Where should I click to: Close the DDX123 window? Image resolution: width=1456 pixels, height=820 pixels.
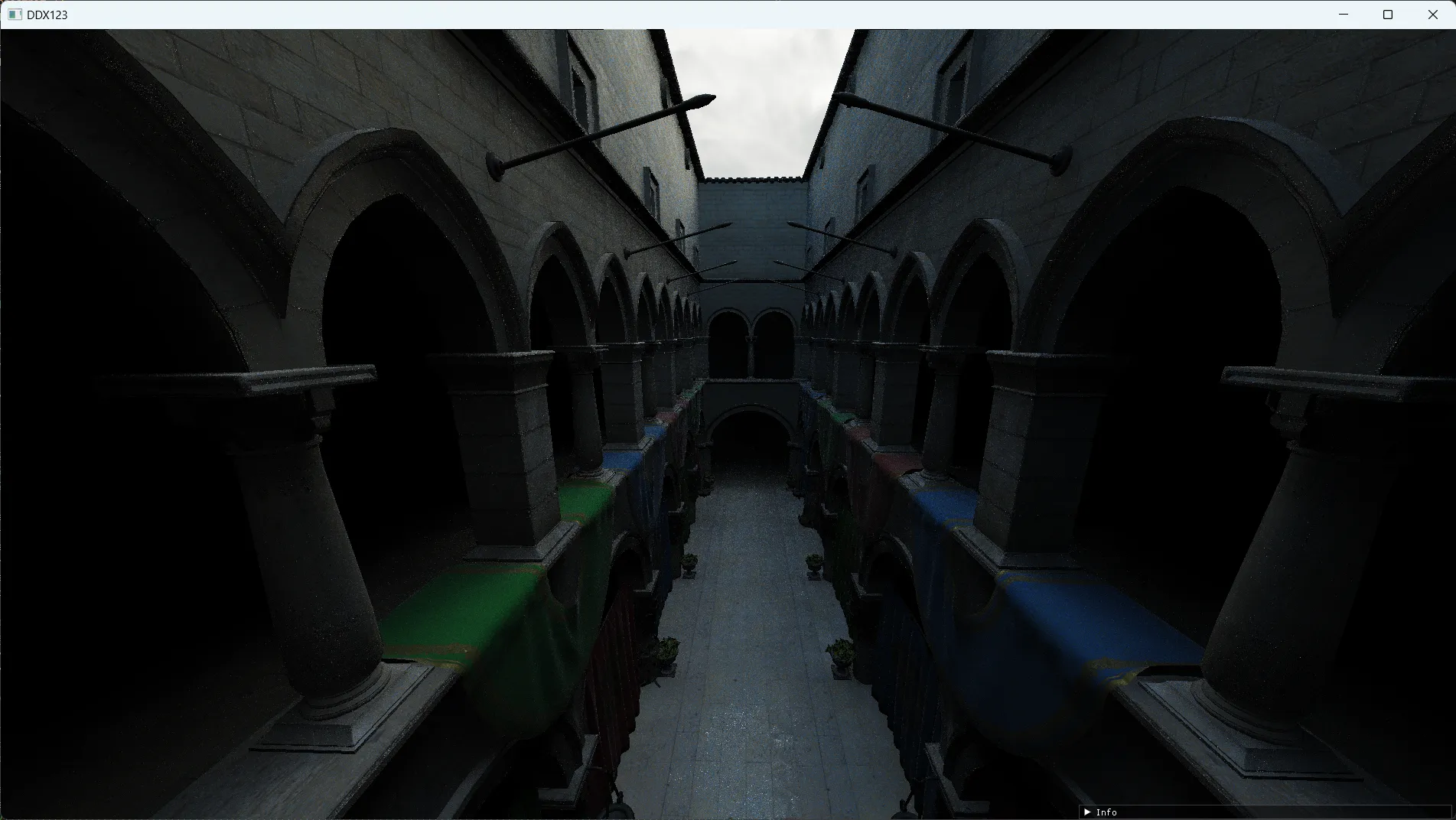[1433, 15]
